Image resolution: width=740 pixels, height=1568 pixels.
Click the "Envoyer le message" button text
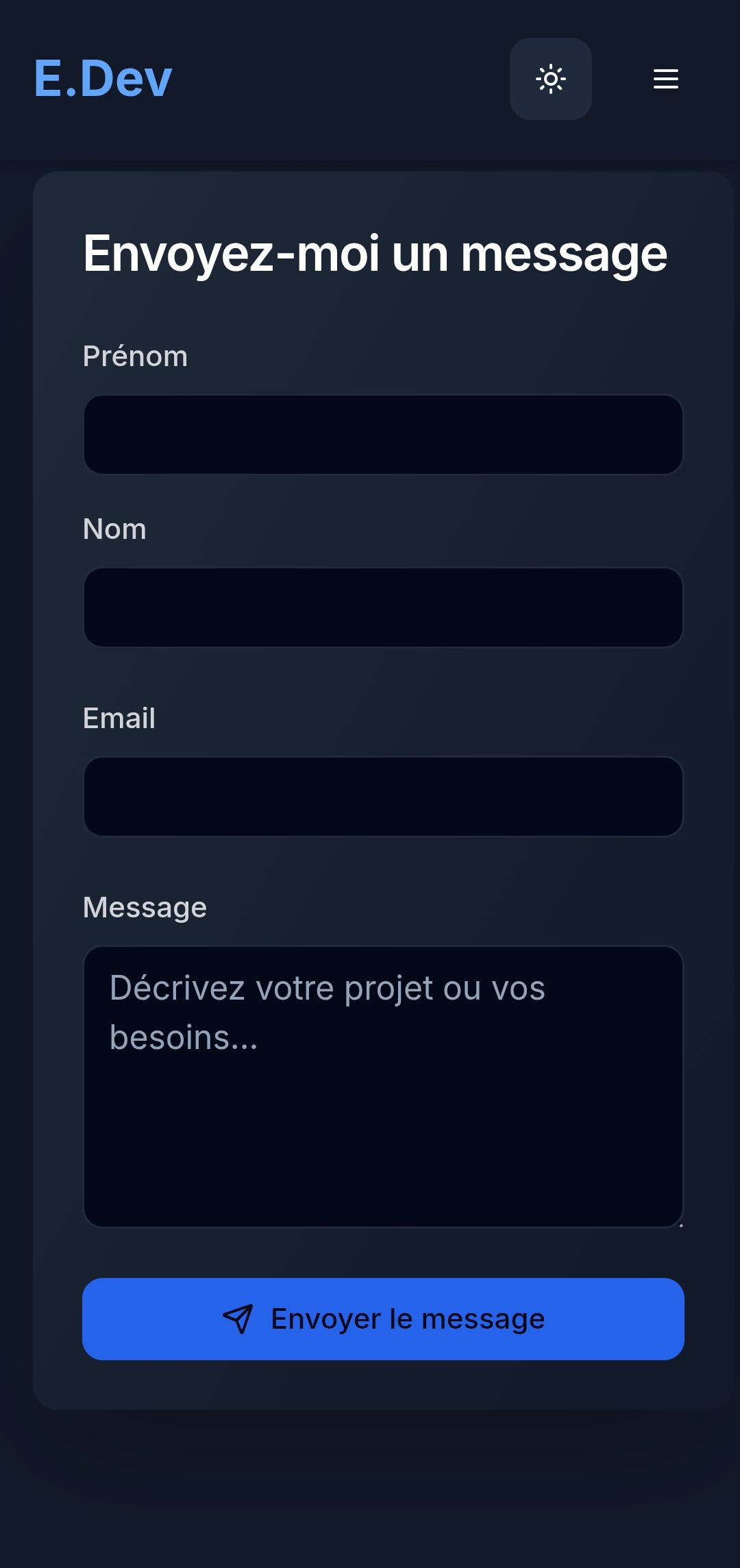pos(408,1319)
